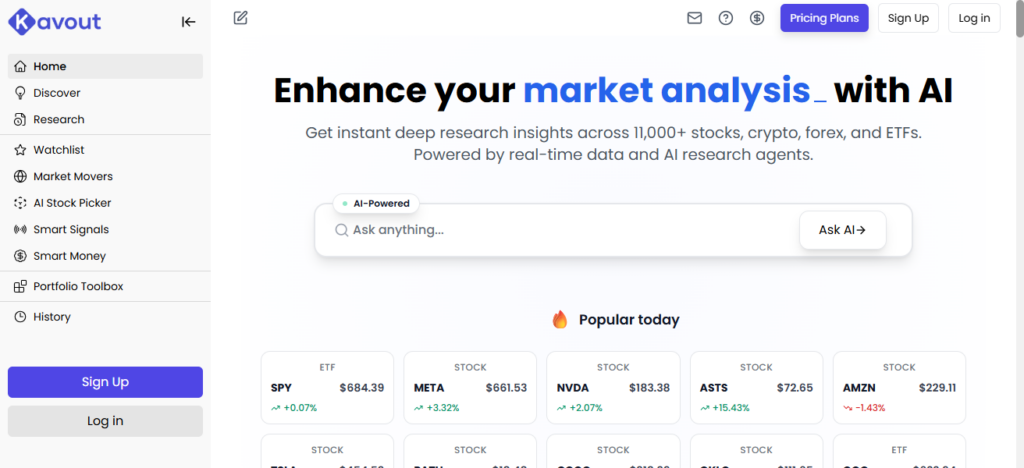This screenshot has width=1024, height=468.
Task: Open Portfolio Toolbox
Action: coord(77,286)
